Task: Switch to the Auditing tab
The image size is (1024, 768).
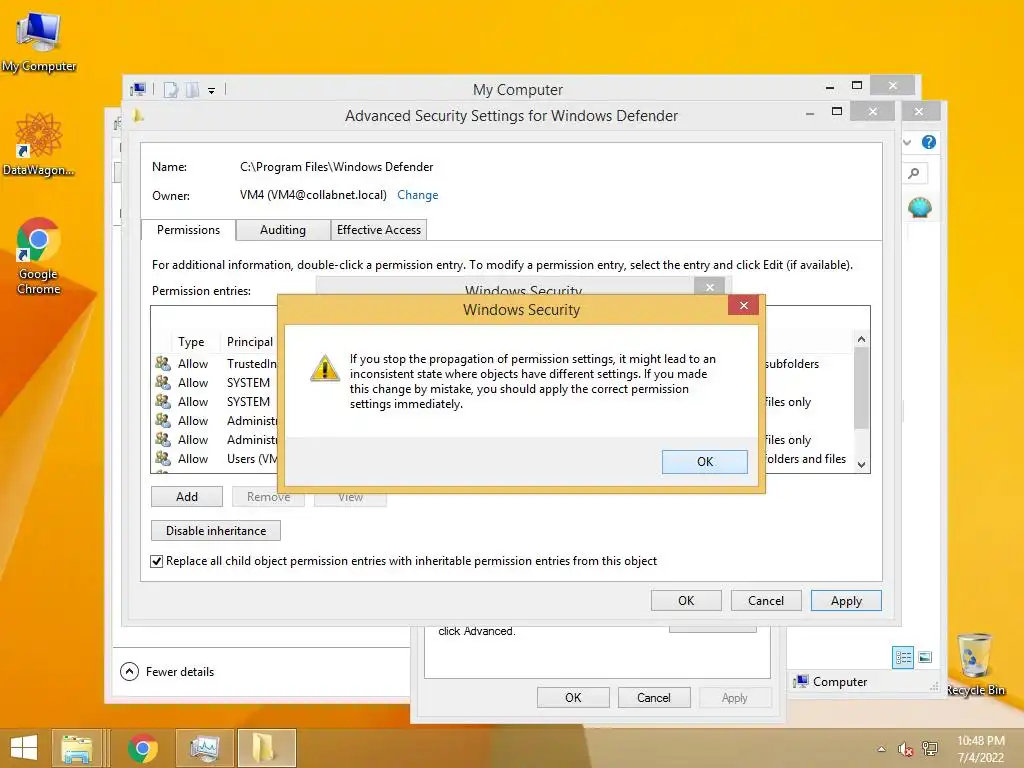Action: [283, 230]
